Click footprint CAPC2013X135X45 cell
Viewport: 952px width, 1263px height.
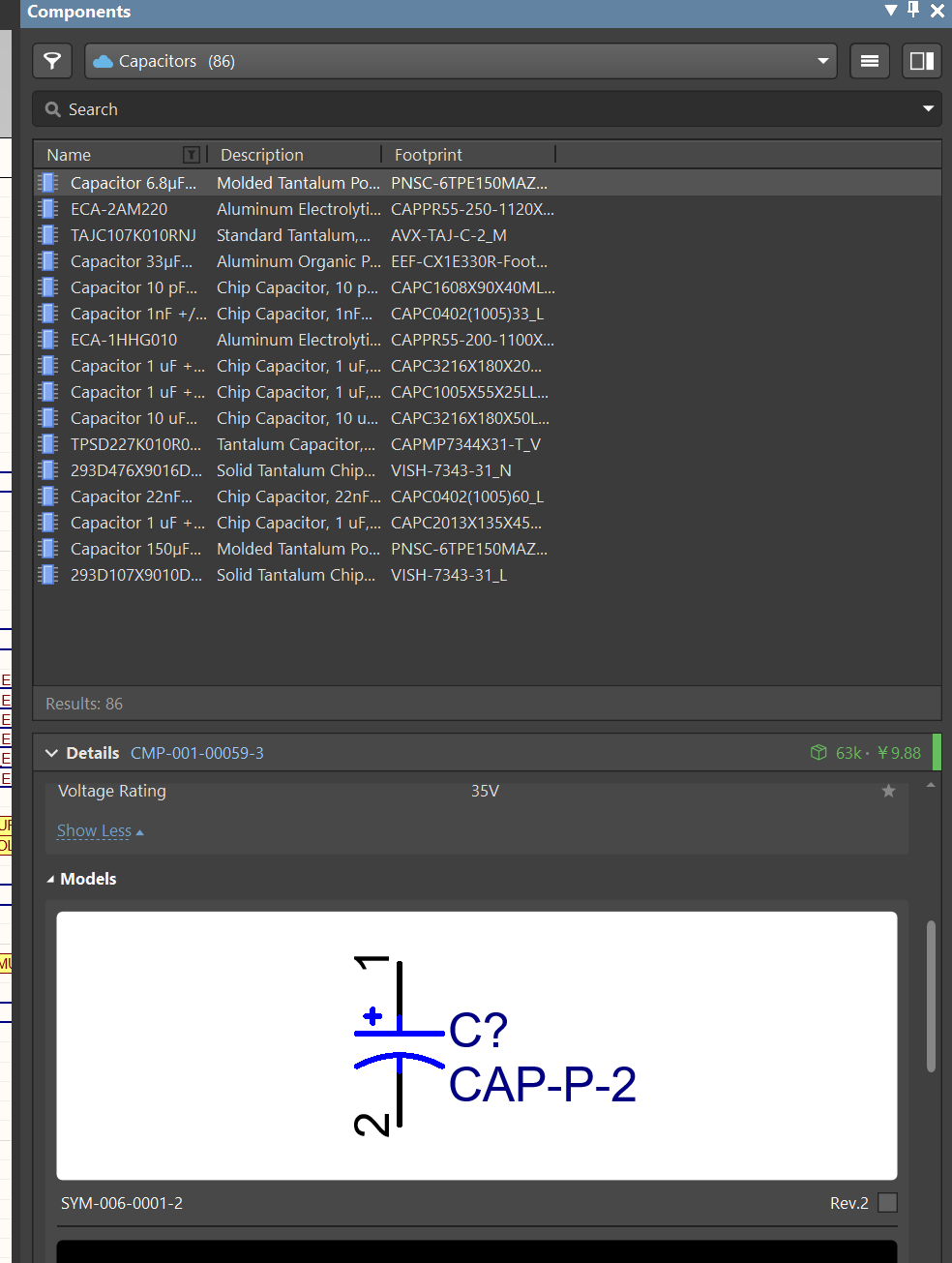(466, 523)
